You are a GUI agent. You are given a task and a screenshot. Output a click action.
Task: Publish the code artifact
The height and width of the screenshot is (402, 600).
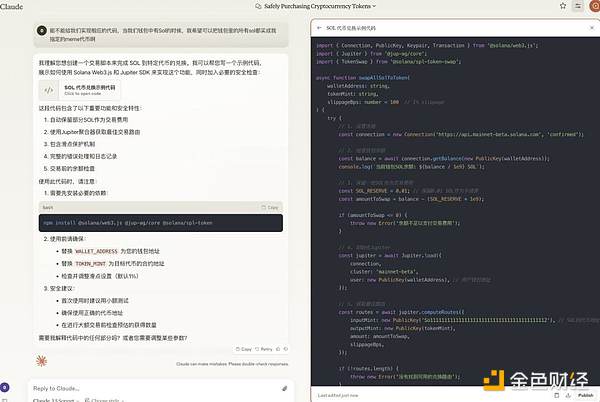(x=585, y=395)
